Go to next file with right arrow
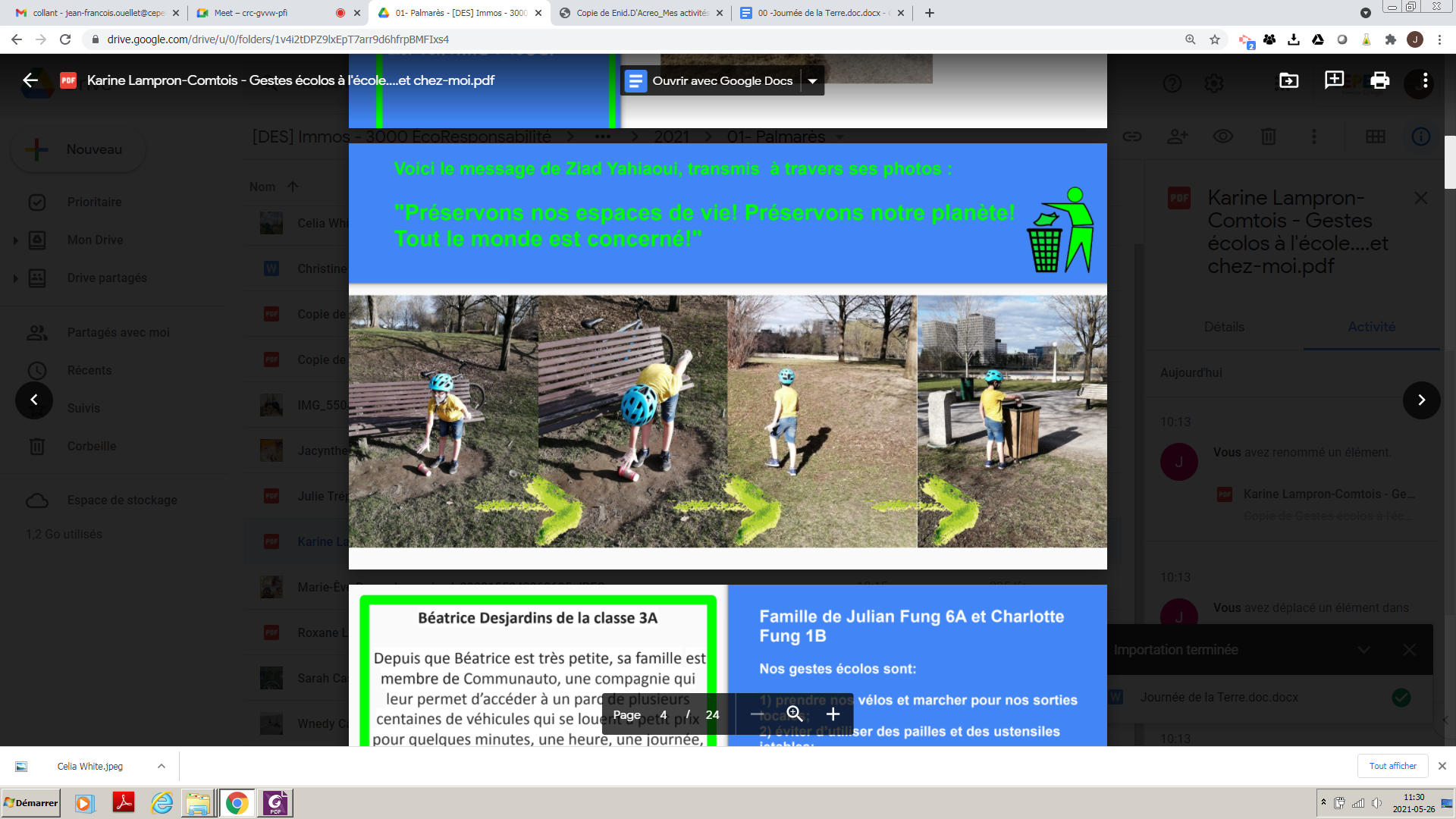Viewport: 1456px width, 819px height. point(1421,400)
